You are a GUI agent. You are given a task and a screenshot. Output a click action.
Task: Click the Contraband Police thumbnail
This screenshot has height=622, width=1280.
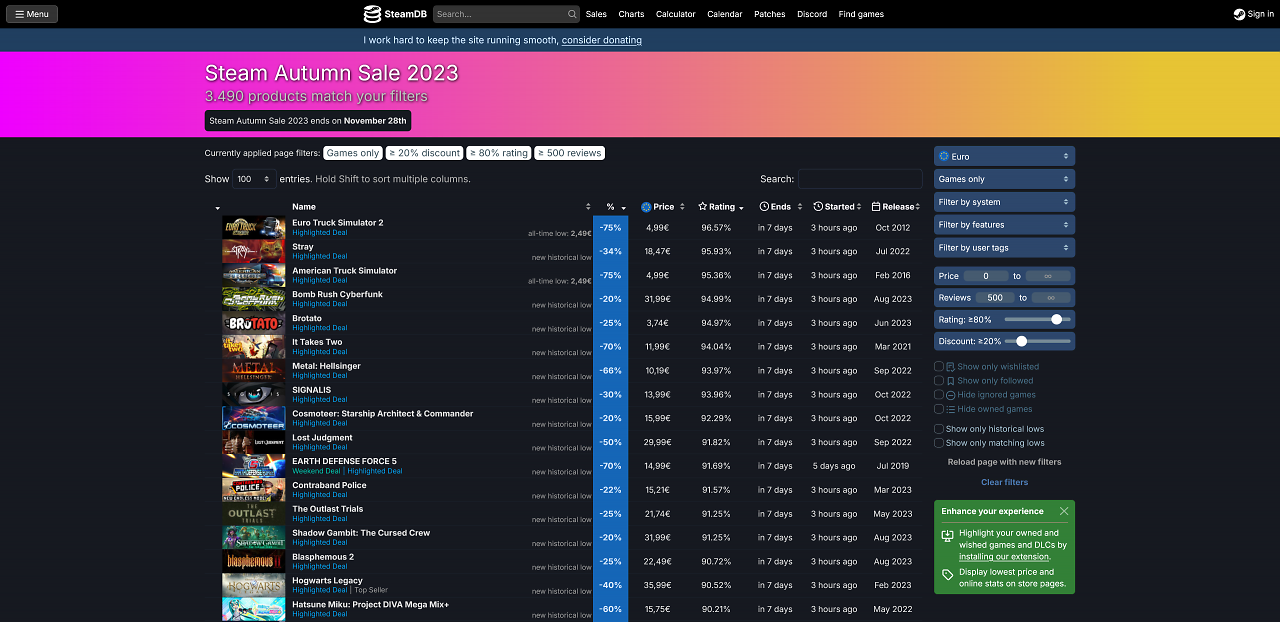pyautogui.click(x=254, y=490)
